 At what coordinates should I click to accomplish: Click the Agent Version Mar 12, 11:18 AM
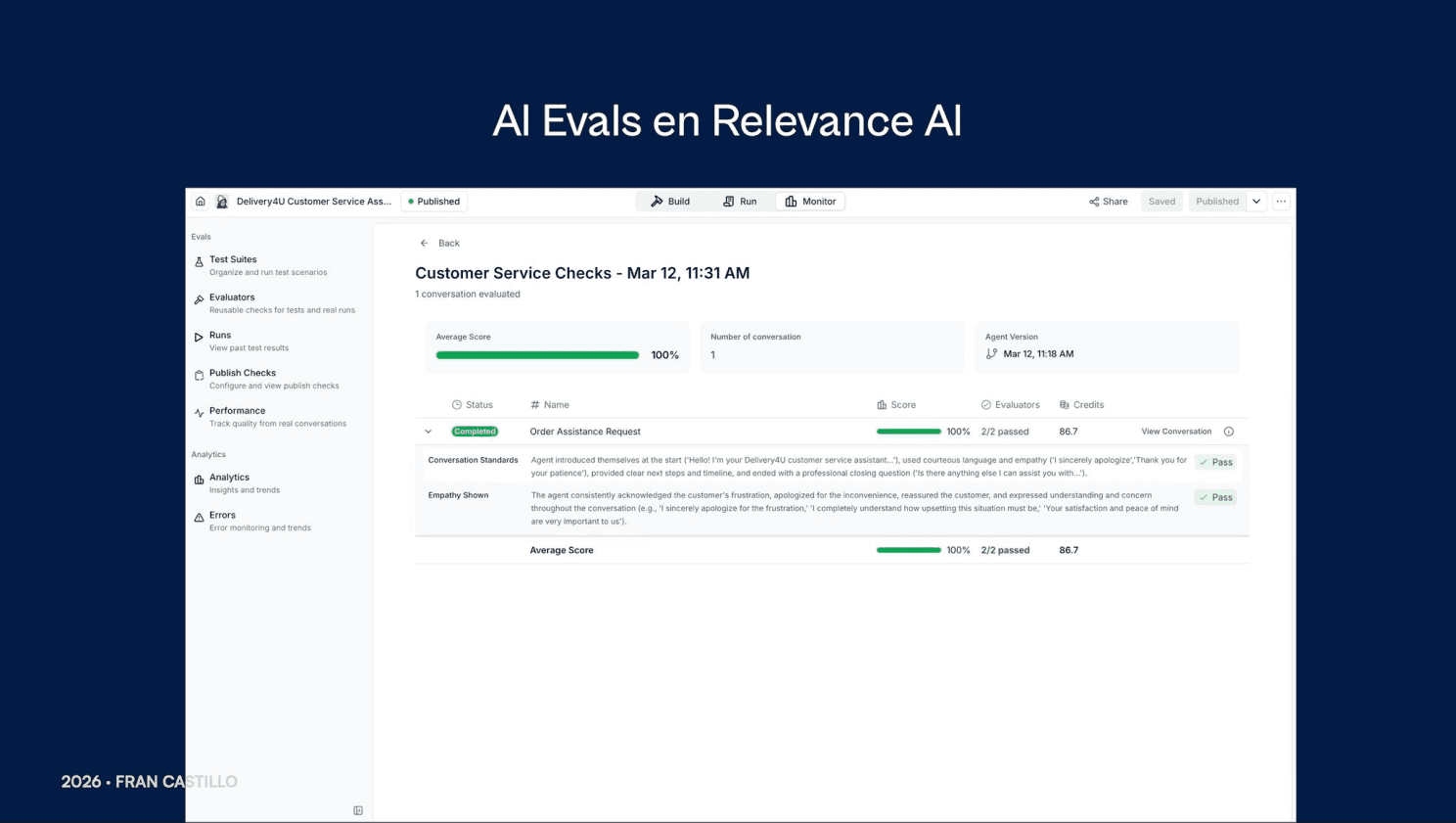(x=1038, y=354)
